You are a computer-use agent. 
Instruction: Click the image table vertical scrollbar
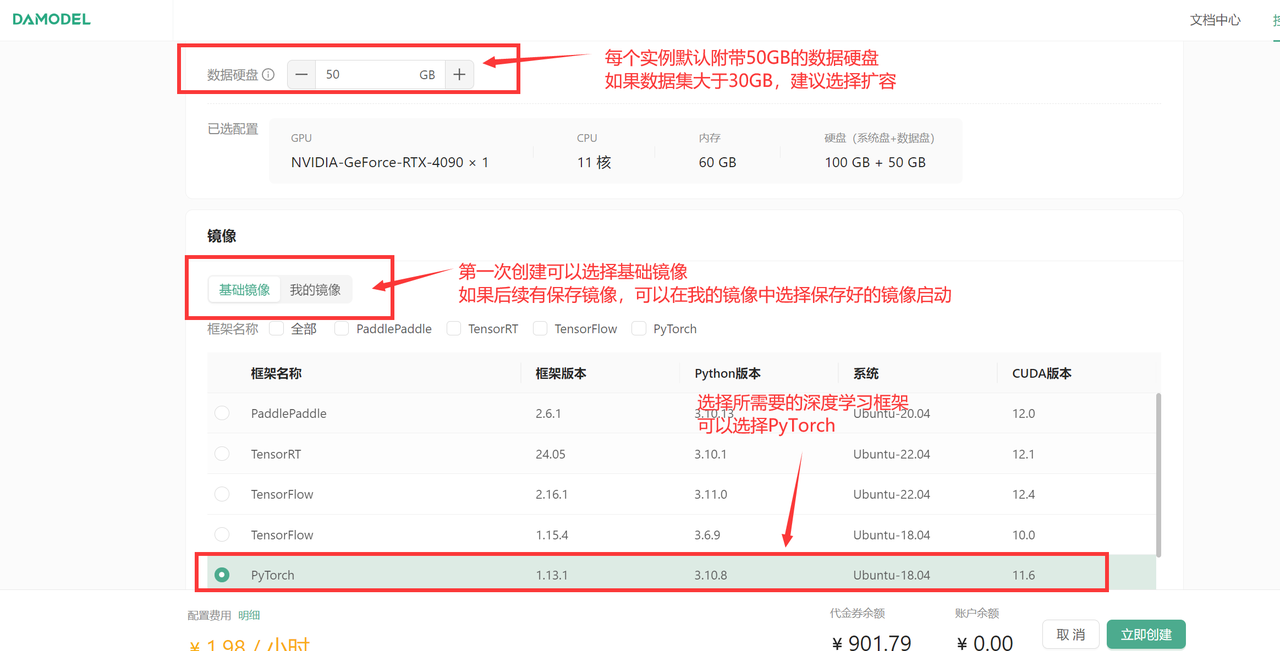pyautogui.click(x=1159, y=474)
